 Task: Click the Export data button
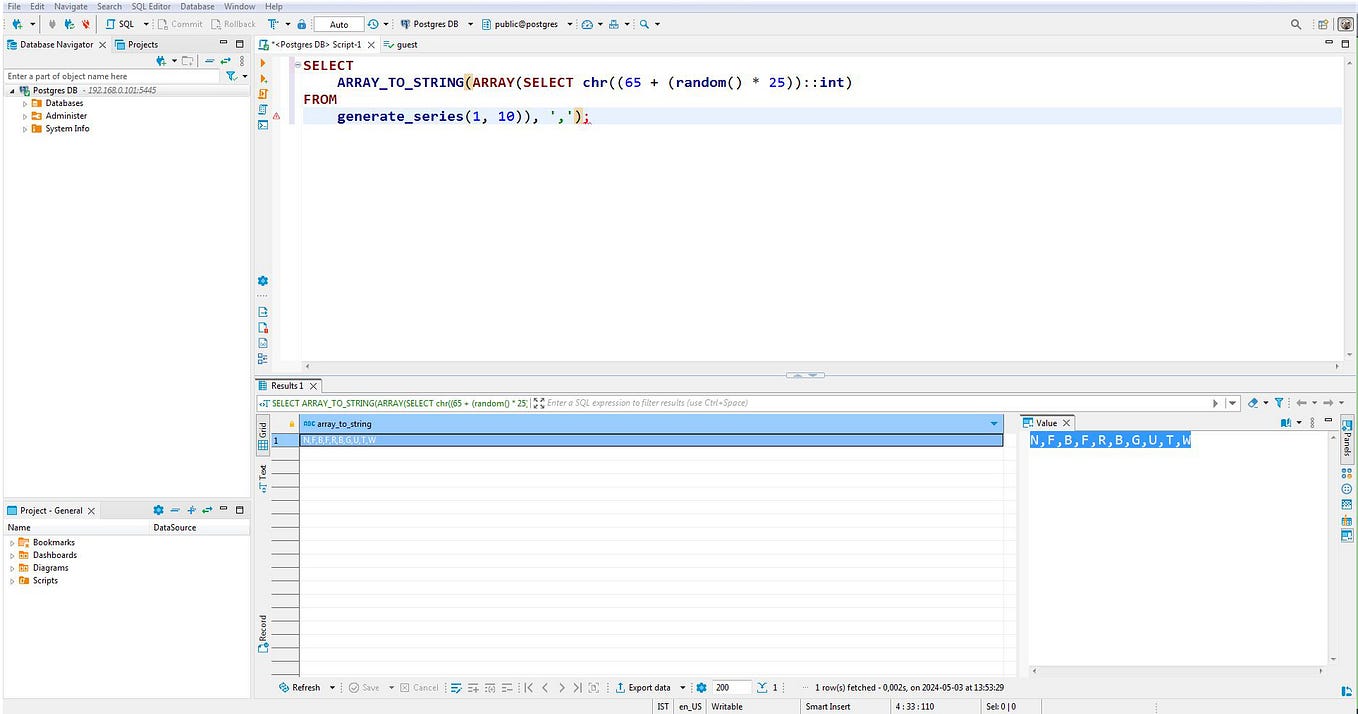coord(642,688)
